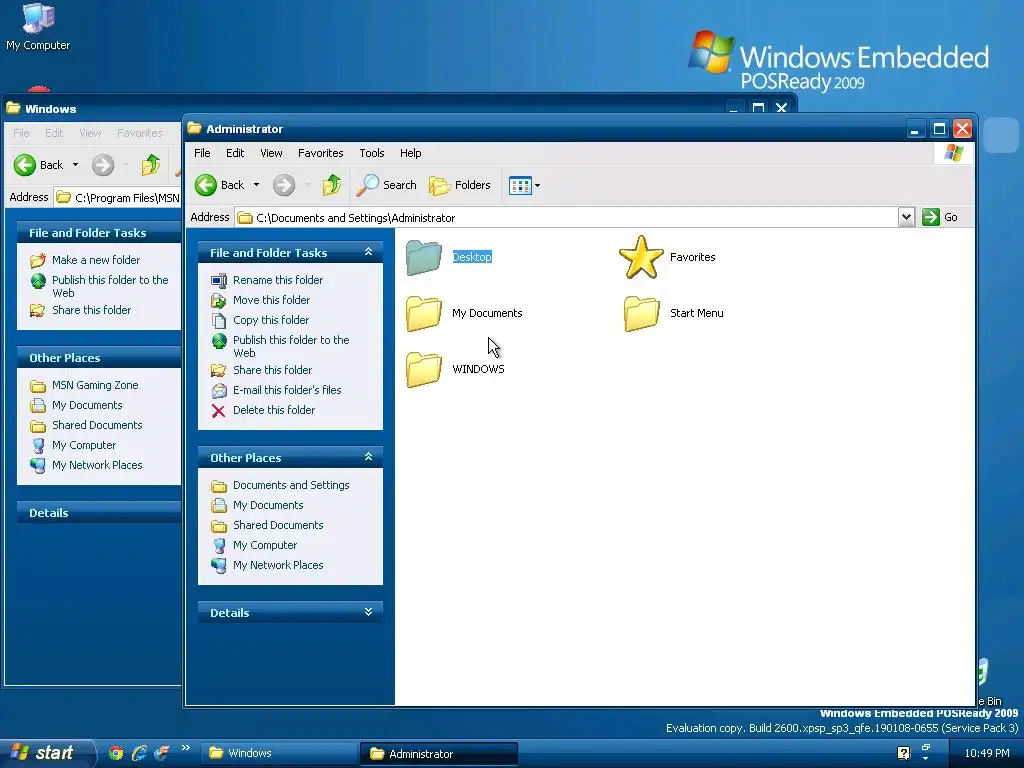Expand hidden Quick Launch items chevron
Screen dimensions: 1024x768
[185, 748]
